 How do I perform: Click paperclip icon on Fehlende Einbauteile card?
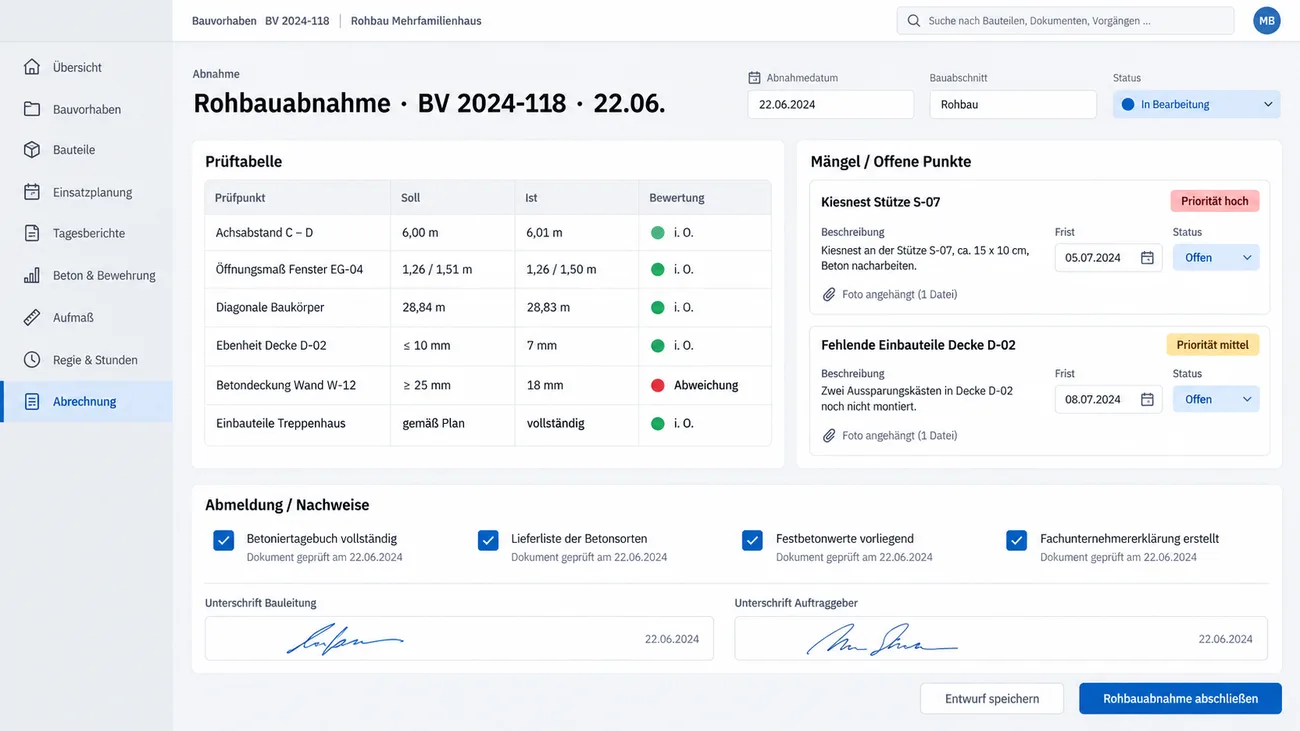[x=829, y=435]
